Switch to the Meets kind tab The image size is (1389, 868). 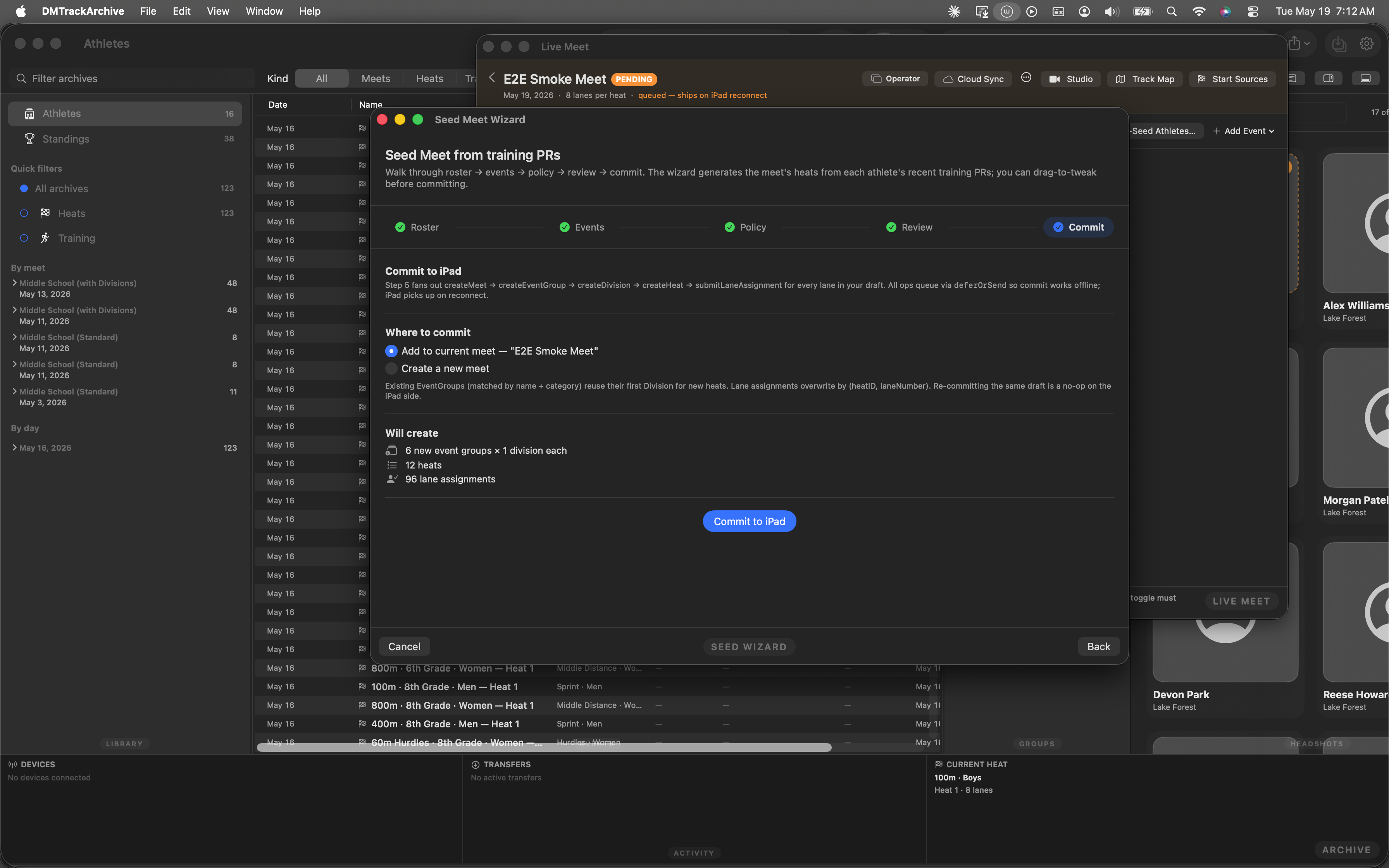click(x=376, y=79)
